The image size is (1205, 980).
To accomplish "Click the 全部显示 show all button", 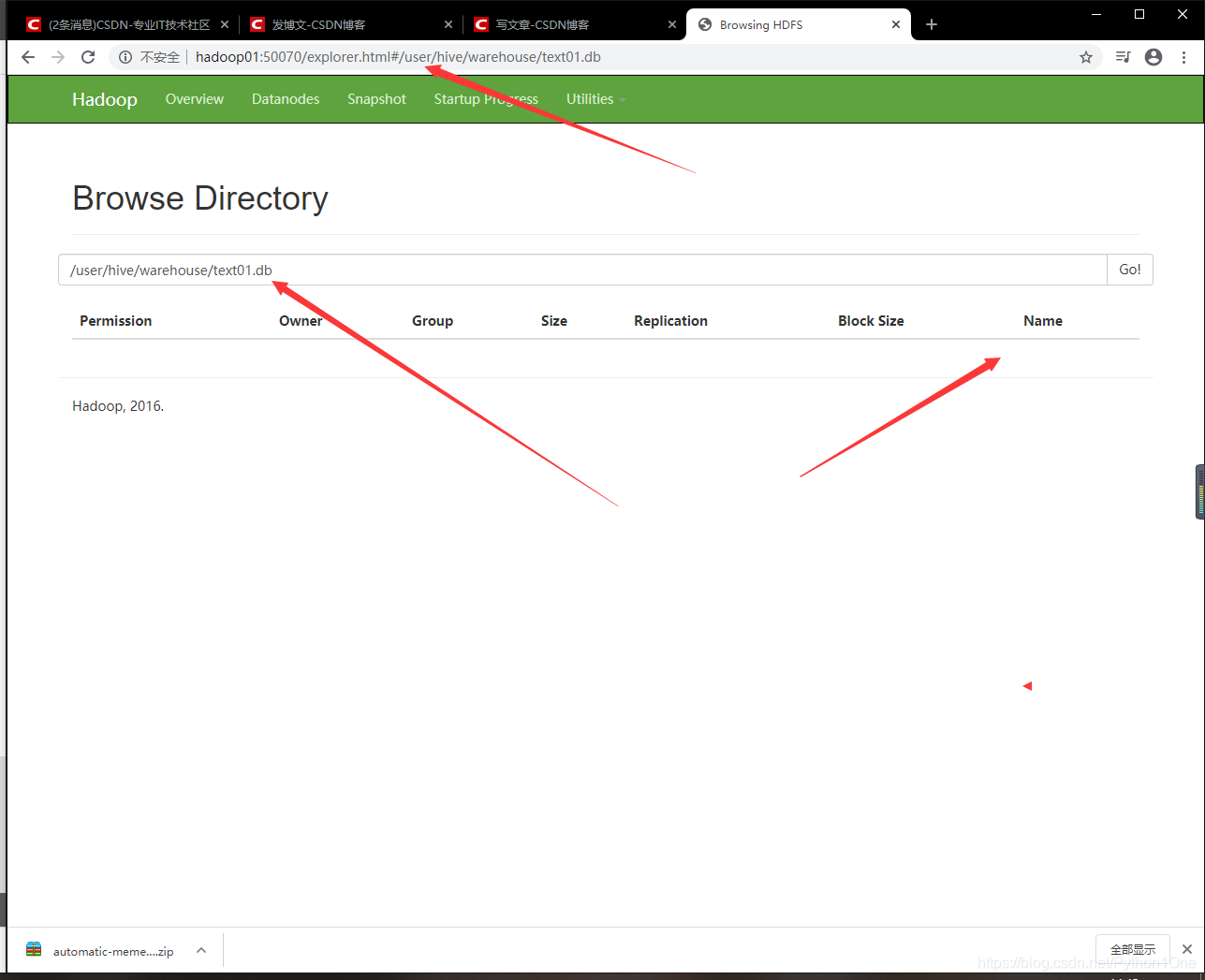I will coord(1133,949).
